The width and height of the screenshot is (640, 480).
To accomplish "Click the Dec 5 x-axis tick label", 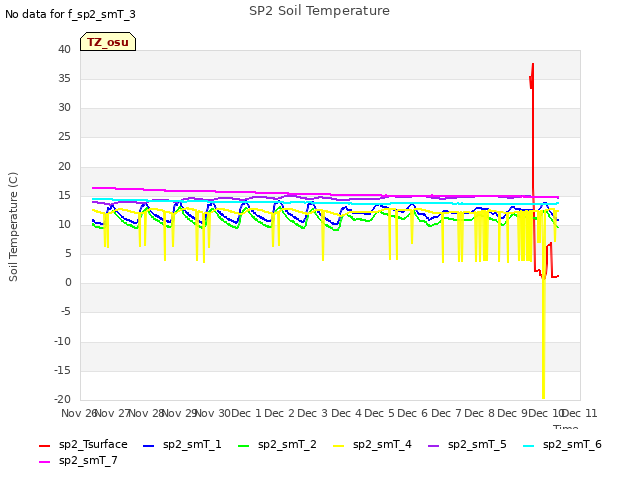I will pyautogui.click(x=379, y=413).
